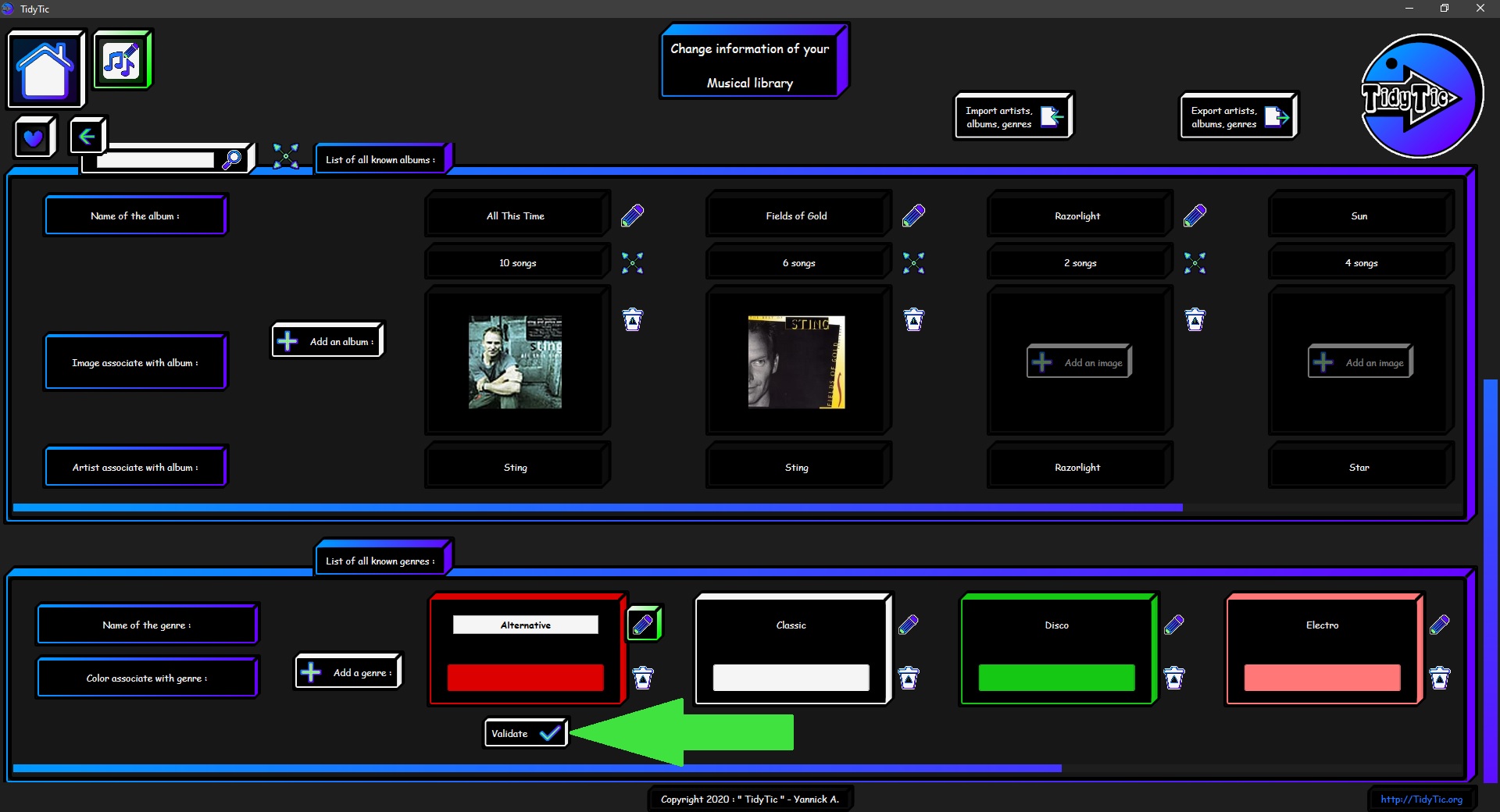Delete the Alternative genre
Viewport: 1500px width, 812px height.
(643, 677)
